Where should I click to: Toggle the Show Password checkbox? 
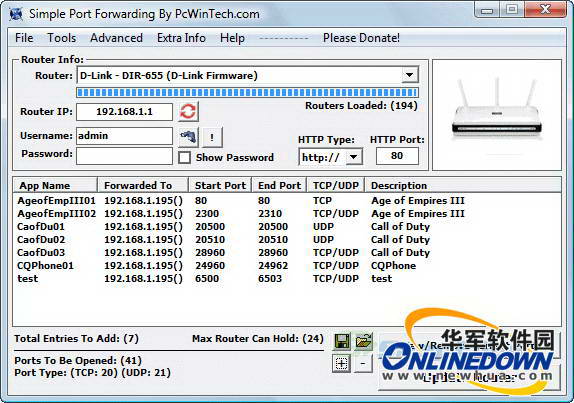click(184, 158)
